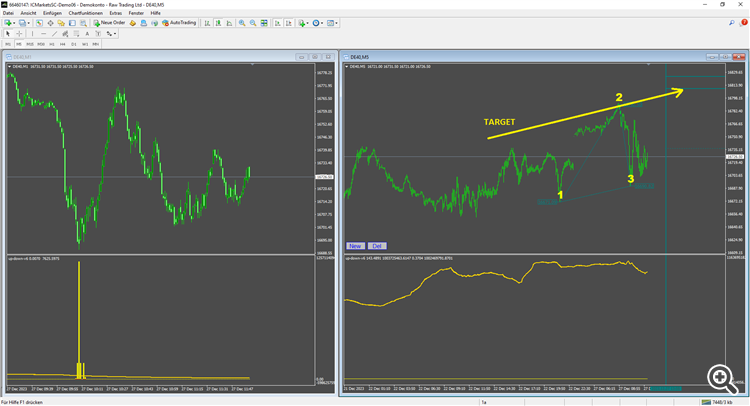The image size is (750, 406).
Task: Open the indicators list icon
Action: [301, 23]
